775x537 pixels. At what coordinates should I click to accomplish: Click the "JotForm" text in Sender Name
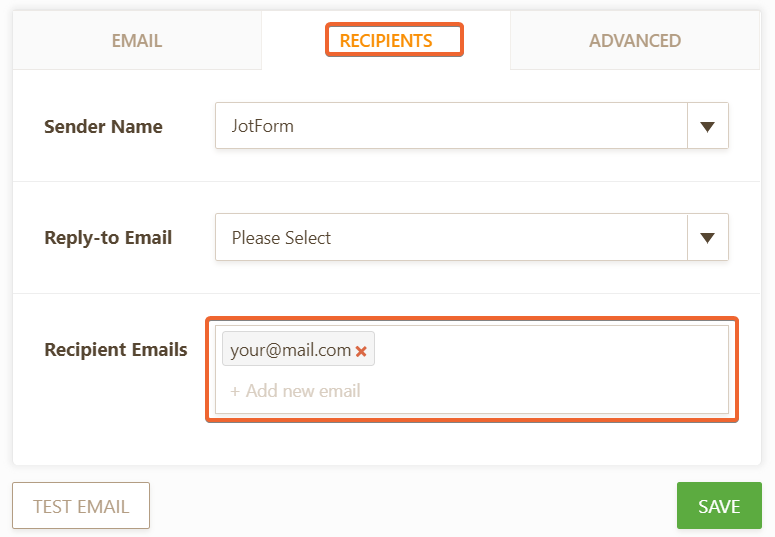[263, 127]
